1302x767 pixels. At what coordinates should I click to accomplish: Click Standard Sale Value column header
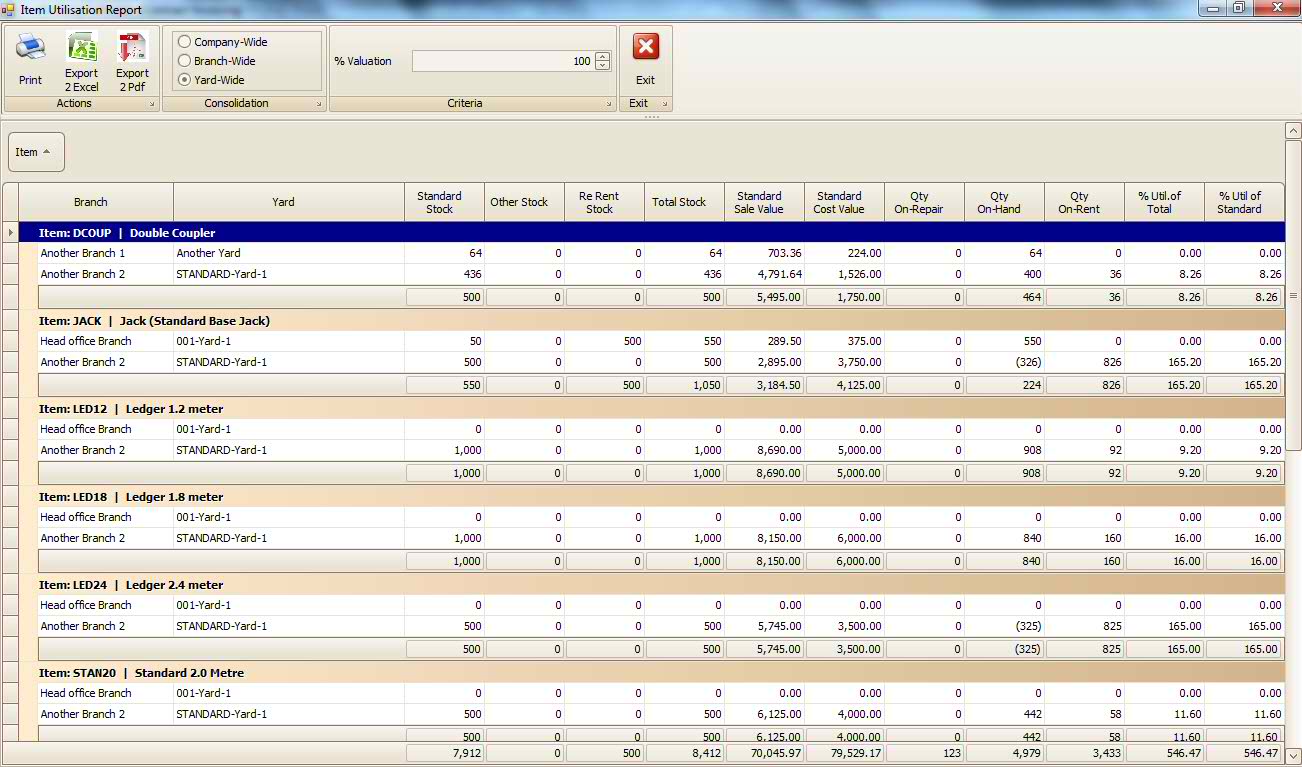click(764, 202)
